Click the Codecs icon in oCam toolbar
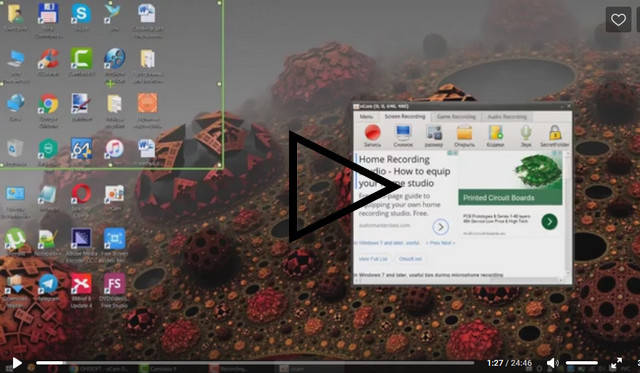The height and width of the screenshot is (373, 640). click(x=496, y=133)
